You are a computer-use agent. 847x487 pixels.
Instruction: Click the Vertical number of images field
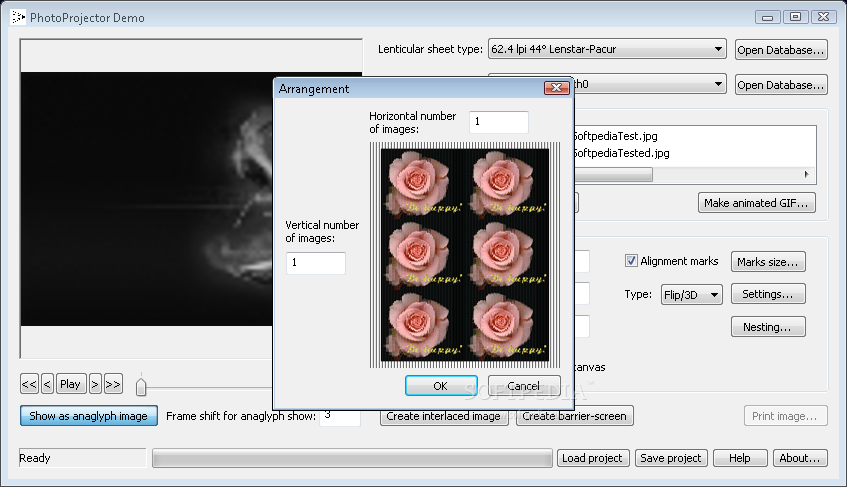[x=315, y=263]
